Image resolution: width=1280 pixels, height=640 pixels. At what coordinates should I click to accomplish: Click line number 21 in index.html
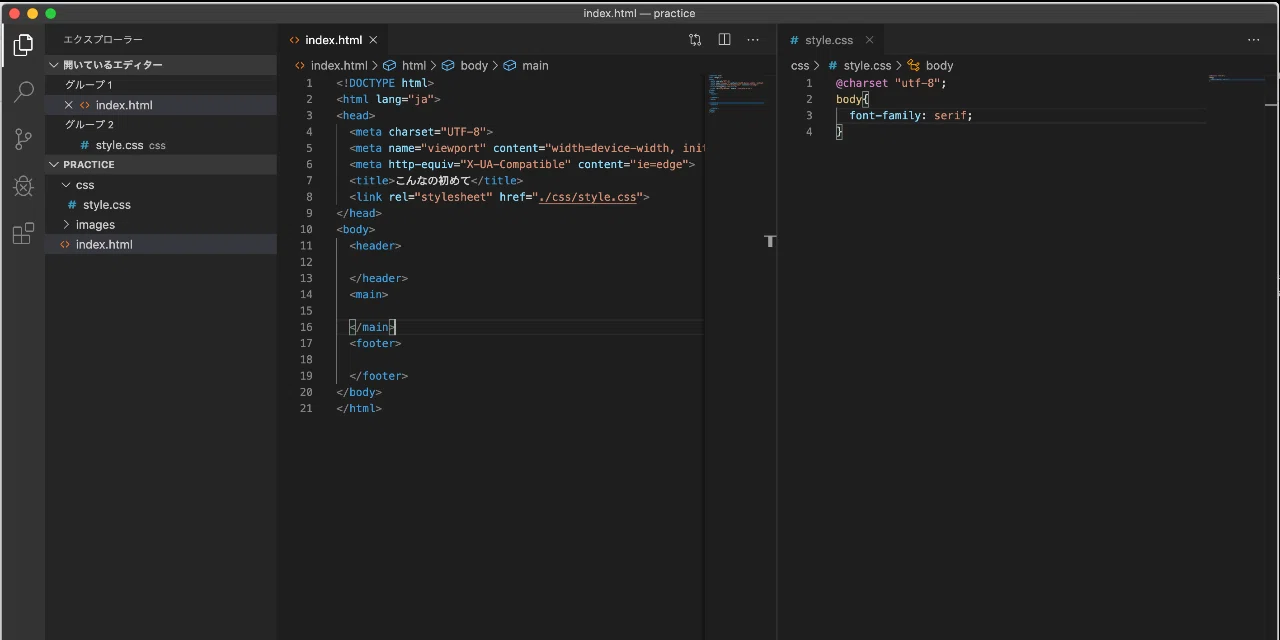(x=306, y=408)
